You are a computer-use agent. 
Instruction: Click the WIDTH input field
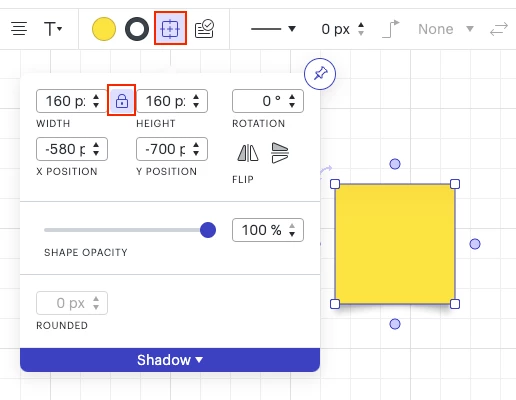coord(72,101)
